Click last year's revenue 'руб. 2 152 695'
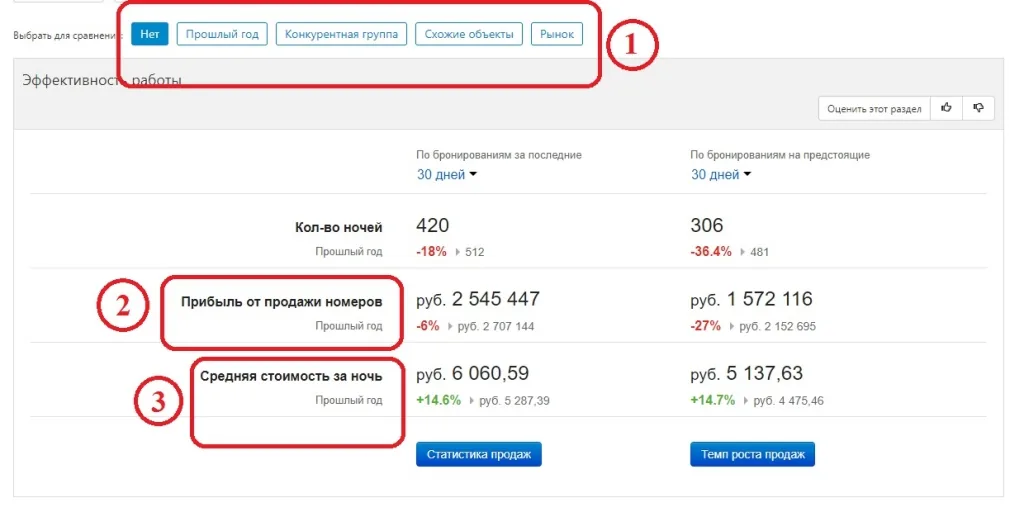 point(778,326)
